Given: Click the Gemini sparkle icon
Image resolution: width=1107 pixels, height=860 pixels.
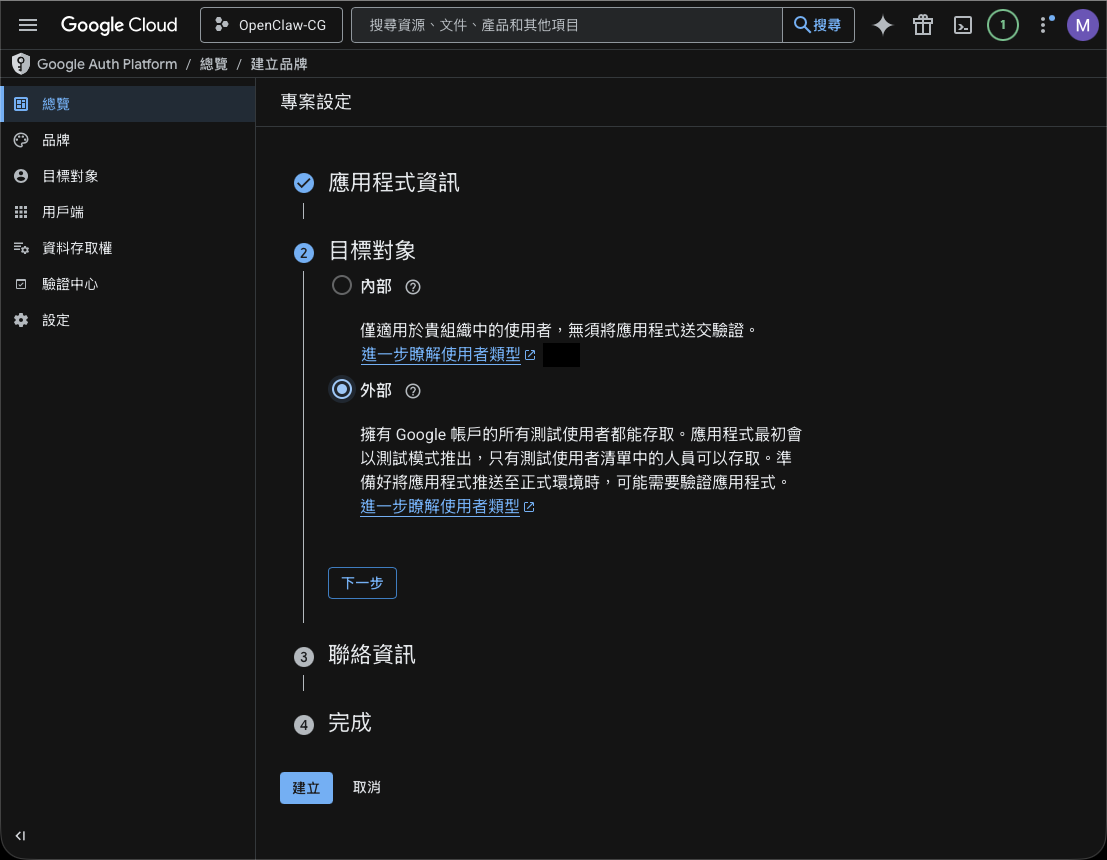Looking at the screenshot, I should [882, 26].
